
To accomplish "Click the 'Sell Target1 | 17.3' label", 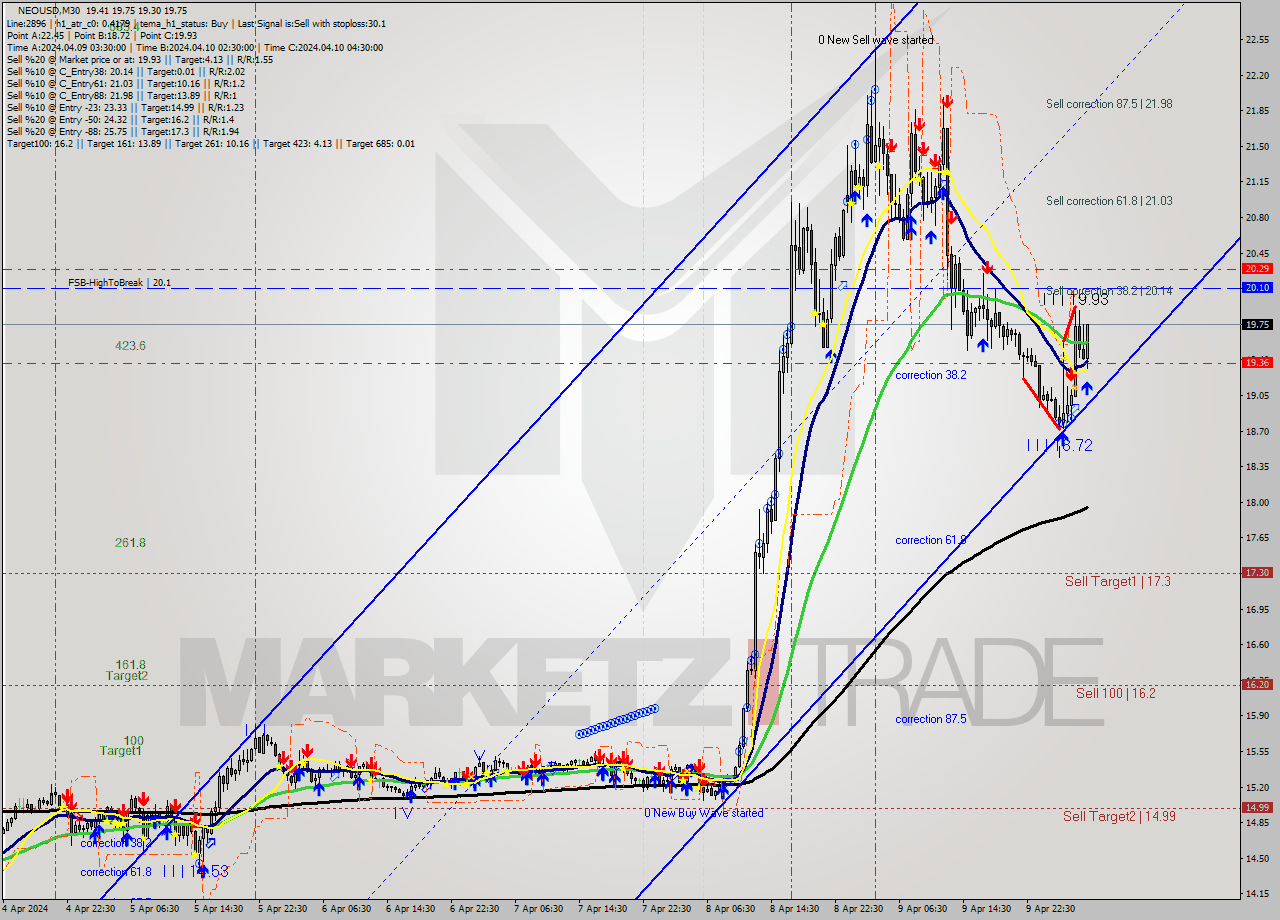I will pyautogui.click(x=1117, y=581).
